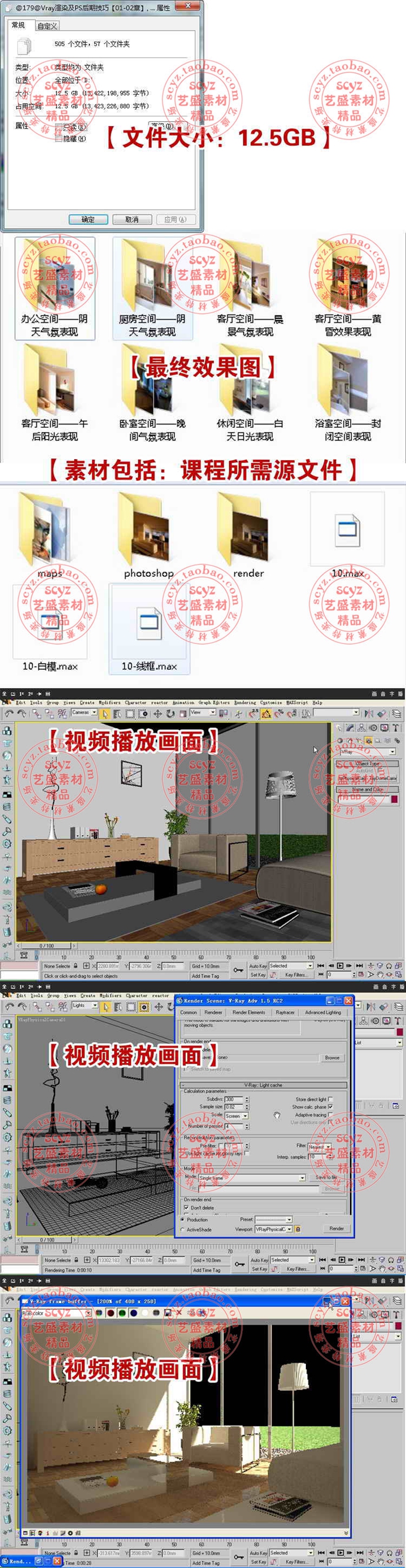This screenshot has height=1568, width=406.
Task: Click the 0 / 100 time slider in camera-view window
Action: coord(47,946)
